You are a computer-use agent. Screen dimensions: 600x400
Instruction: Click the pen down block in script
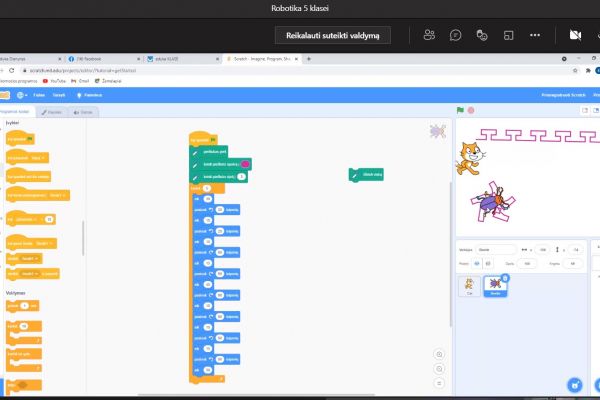(209, 152)
